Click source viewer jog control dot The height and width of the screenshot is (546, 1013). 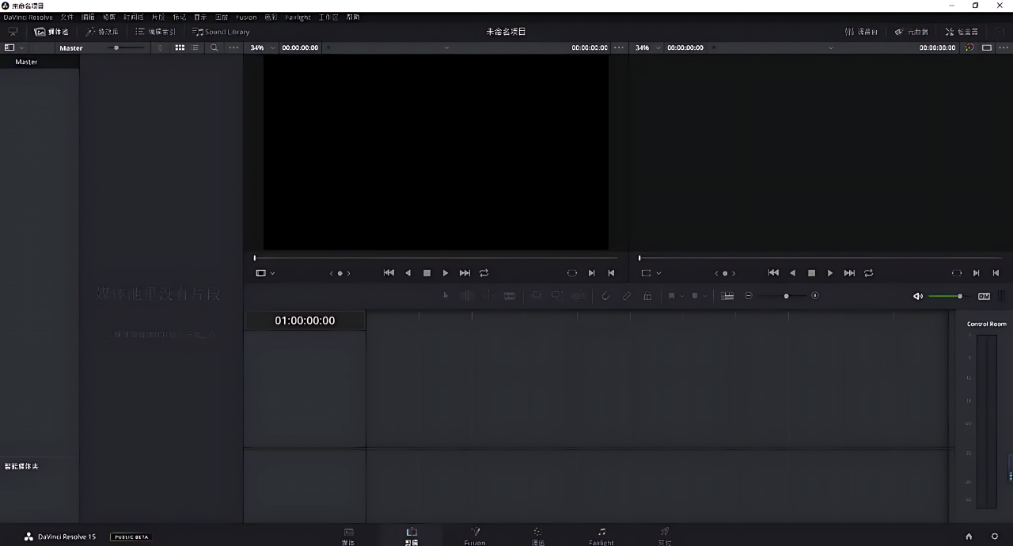340,273
